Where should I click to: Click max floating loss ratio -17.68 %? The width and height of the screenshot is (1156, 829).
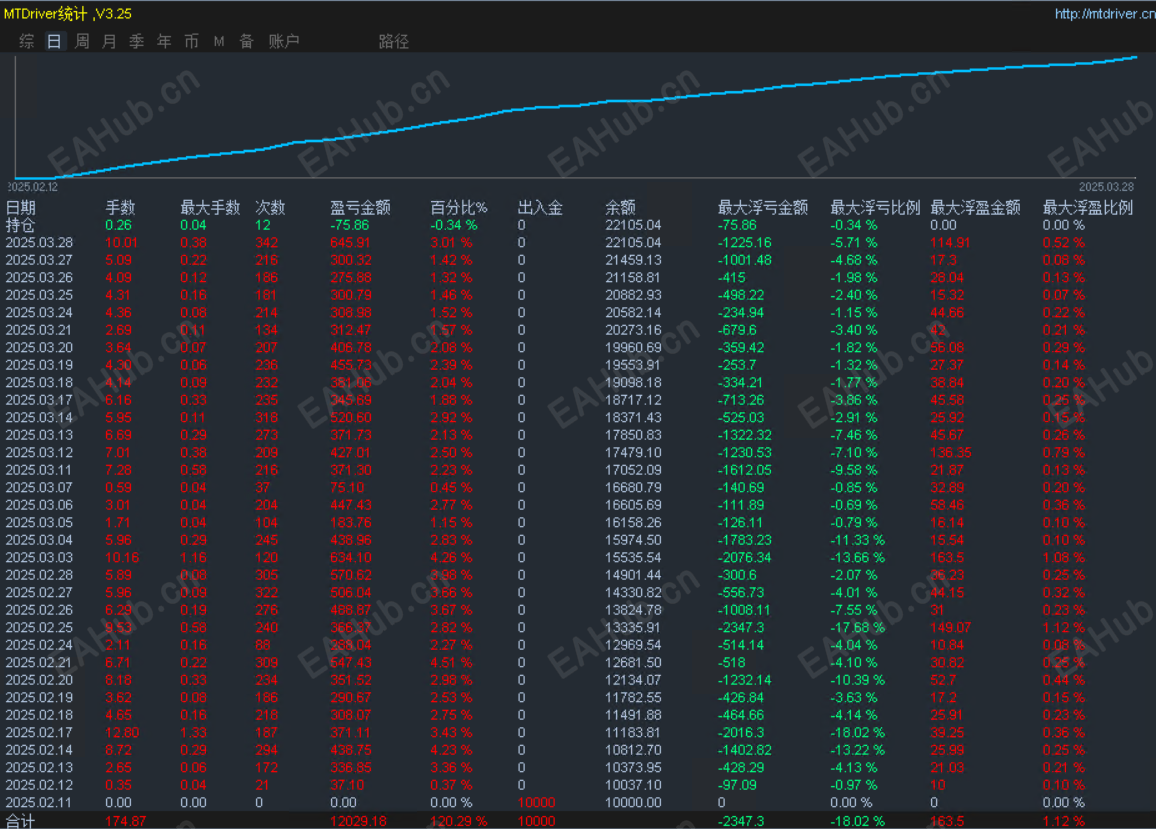(x=857, y=628)
